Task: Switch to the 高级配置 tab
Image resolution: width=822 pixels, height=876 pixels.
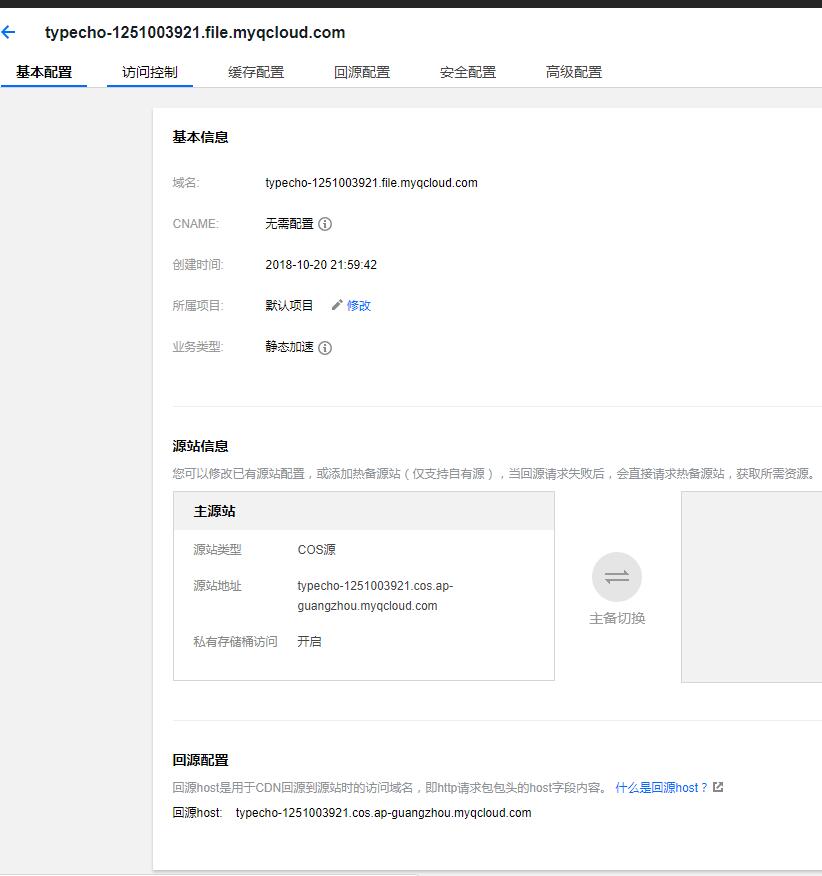Action: point(574,72)
